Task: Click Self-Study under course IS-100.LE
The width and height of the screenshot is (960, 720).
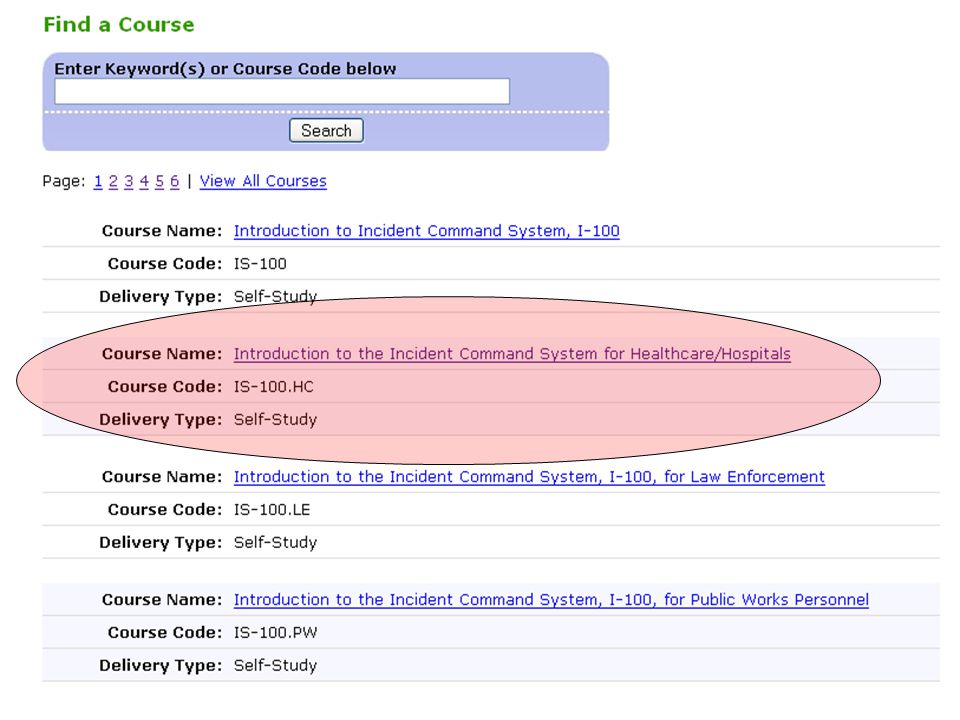Action: point(276,542)
